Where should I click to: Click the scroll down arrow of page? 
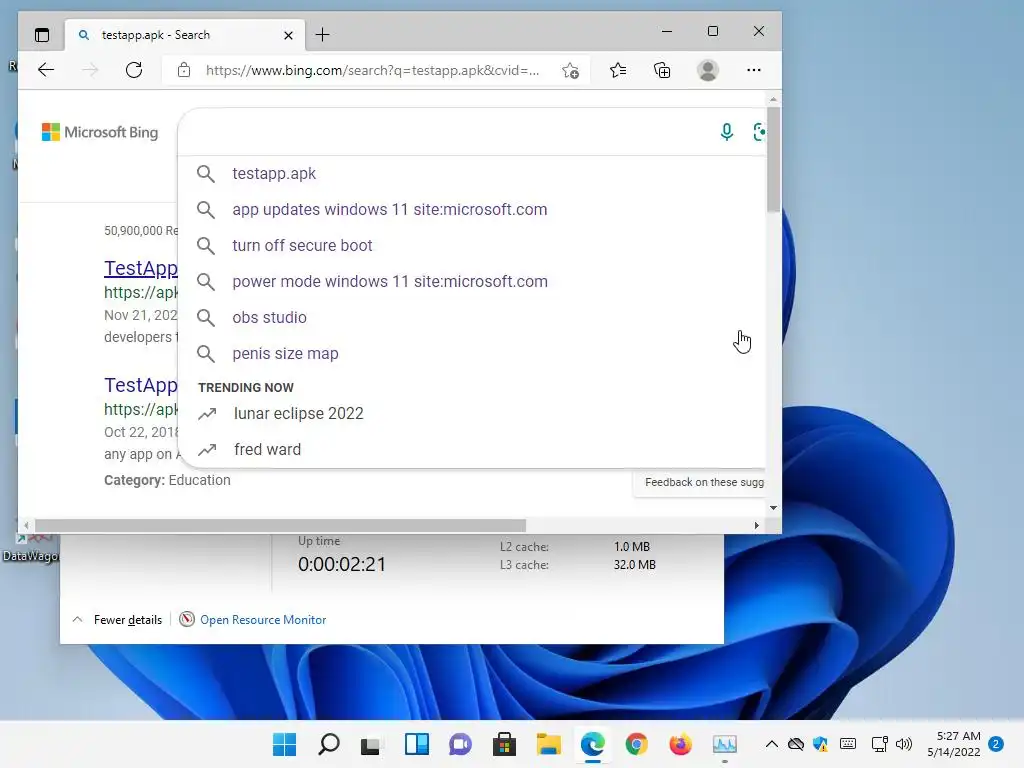[773, 507]
